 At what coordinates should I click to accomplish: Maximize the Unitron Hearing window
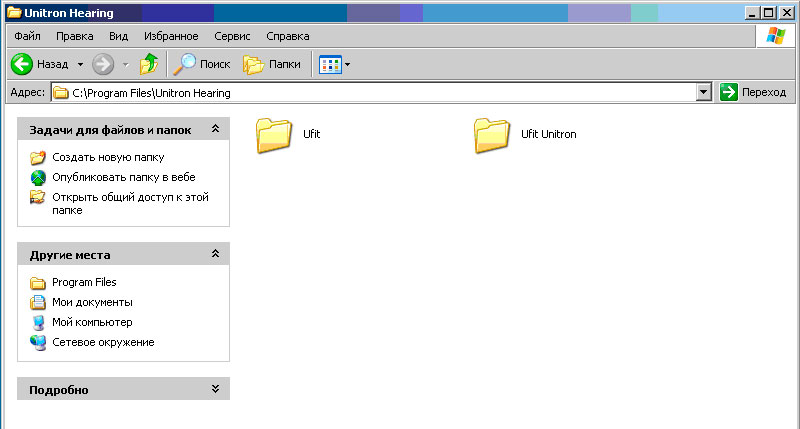769,13
